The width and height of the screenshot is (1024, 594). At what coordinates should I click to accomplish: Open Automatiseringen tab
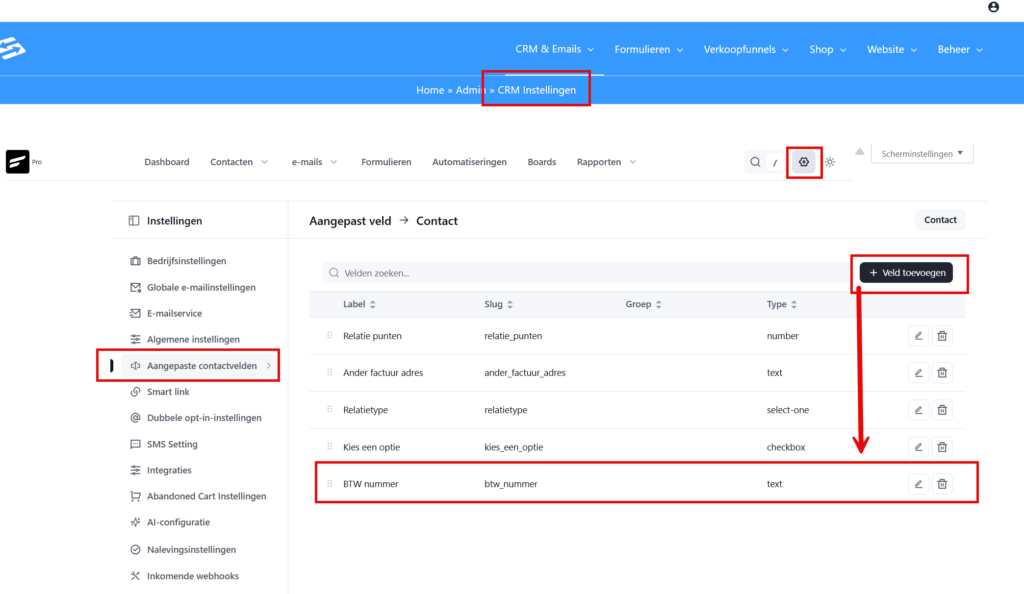pos(469,162)
